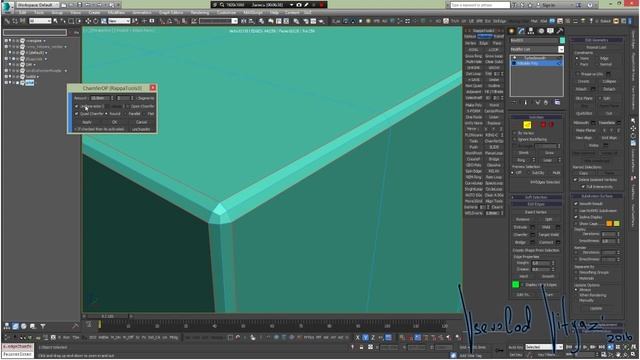Activate the Select and Scale tool
Viewport: 640px width, 360px height.
click(104, 20)
